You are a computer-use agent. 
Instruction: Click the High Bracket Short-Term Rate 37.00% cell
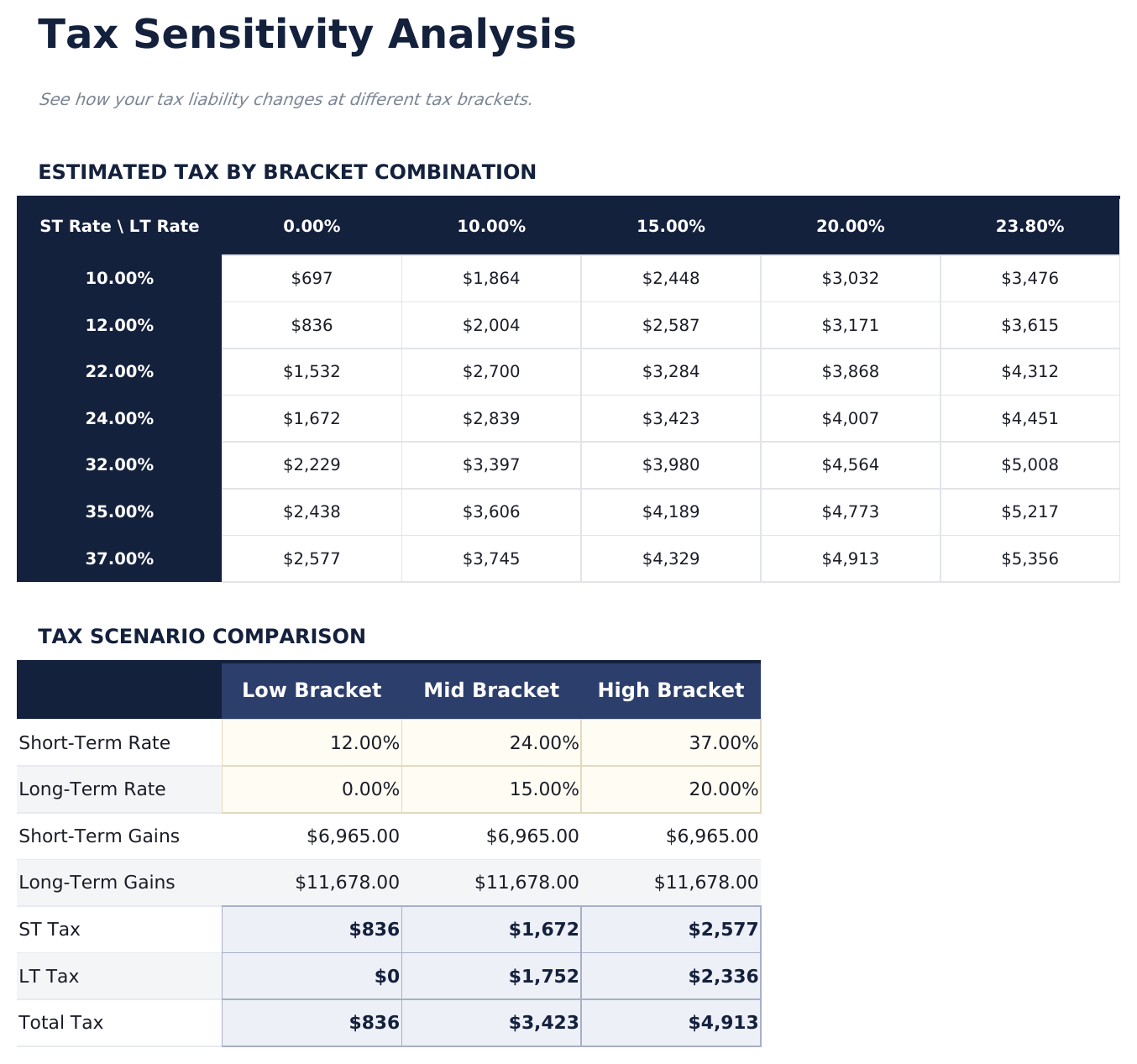point(671,742)
